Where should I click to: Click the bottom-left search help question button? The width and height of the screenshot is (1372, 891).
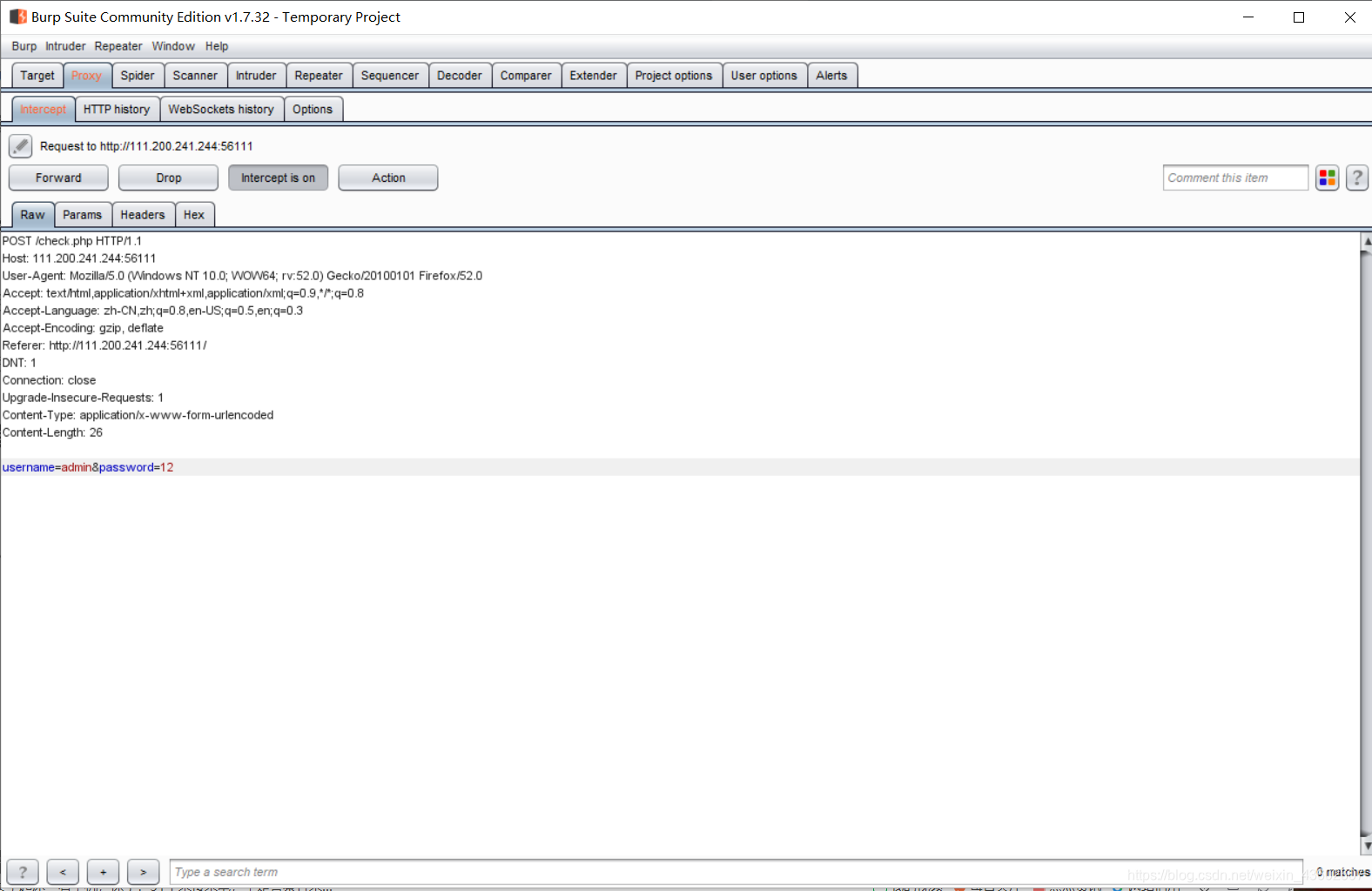coord(23,872)
